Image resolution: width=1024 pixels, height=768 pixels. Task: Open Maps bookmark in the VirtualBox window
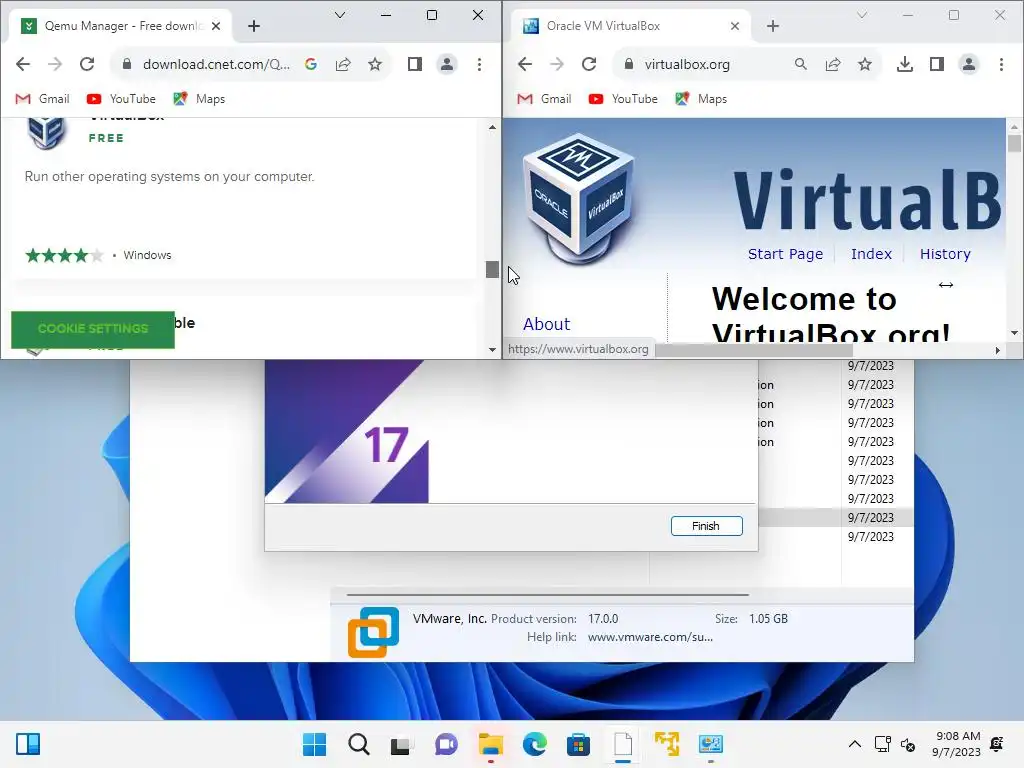[x=701, y=99]
